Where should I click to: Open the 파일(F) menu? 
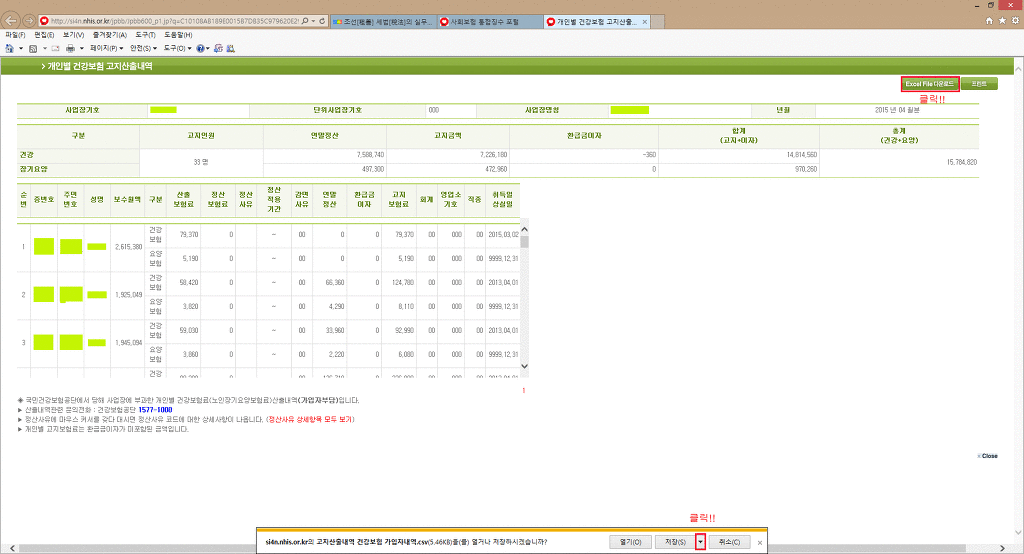click(x=15, y=35)
